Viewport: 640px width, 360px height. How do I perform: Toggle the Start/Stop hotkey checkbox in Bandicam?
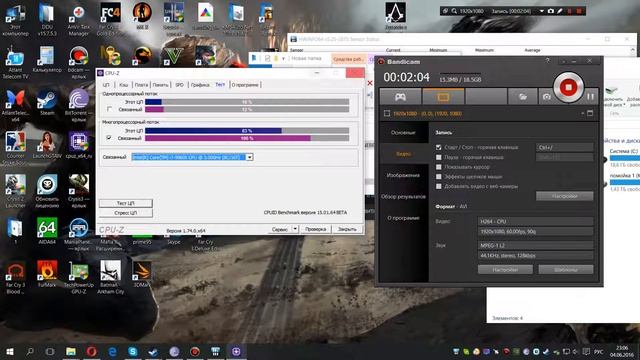[438, 147]
